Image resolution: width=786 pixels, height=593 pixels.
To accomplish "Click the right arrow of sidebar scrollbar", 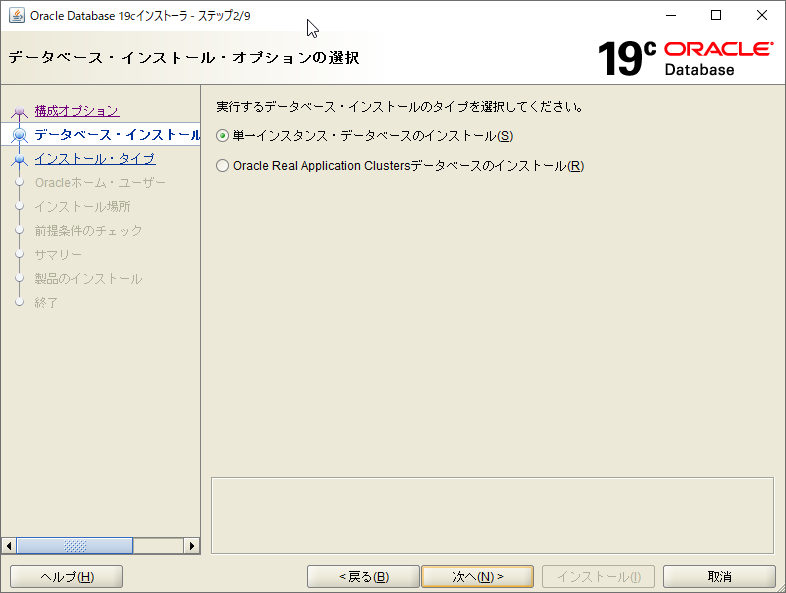I will pyautogui.click(x=191, y=546).
